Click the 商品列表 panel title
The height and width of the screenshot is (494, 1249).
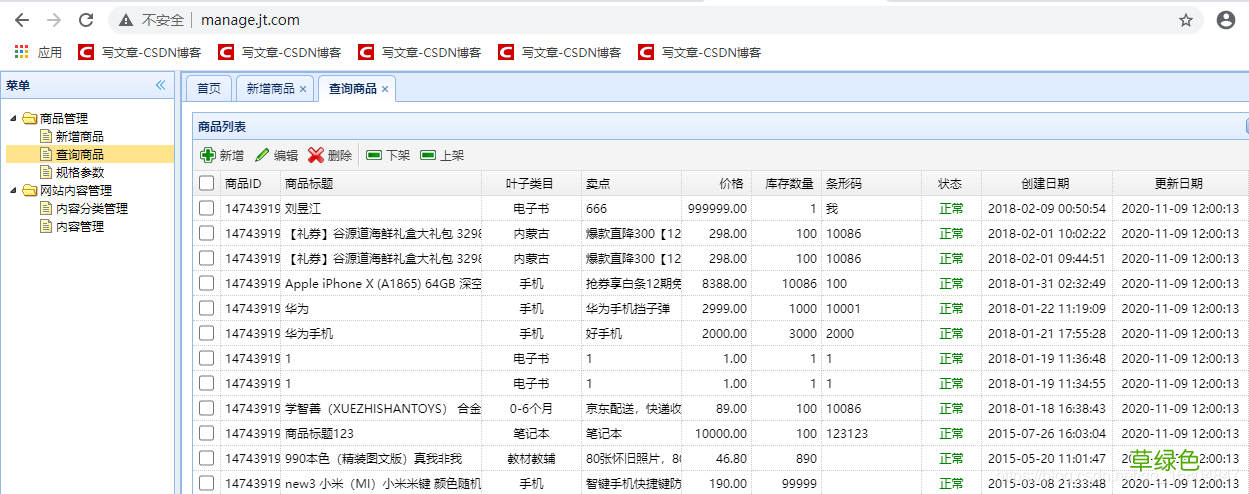pos(222,127)
